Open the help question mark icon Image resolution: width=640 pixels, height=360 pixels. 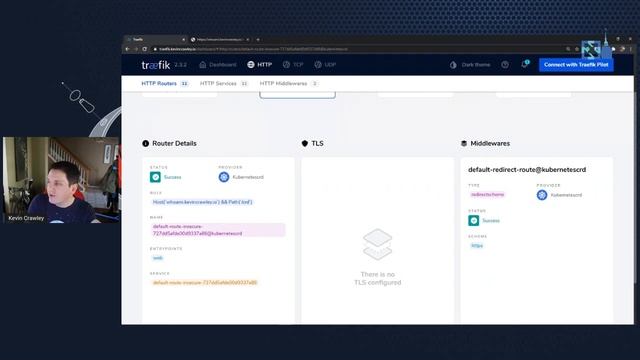point(505,64)
